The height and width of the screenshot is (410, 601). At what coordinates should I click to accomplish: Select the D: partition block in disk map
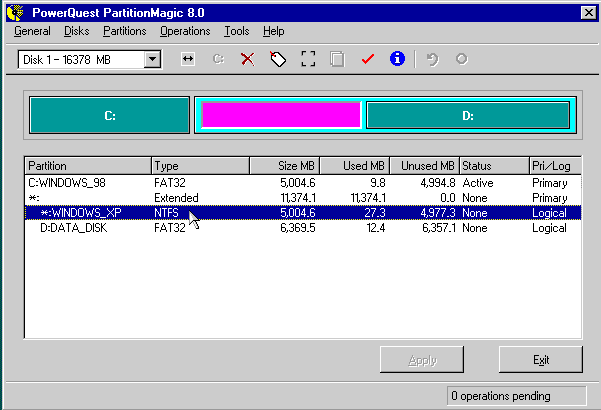(468, 115)
